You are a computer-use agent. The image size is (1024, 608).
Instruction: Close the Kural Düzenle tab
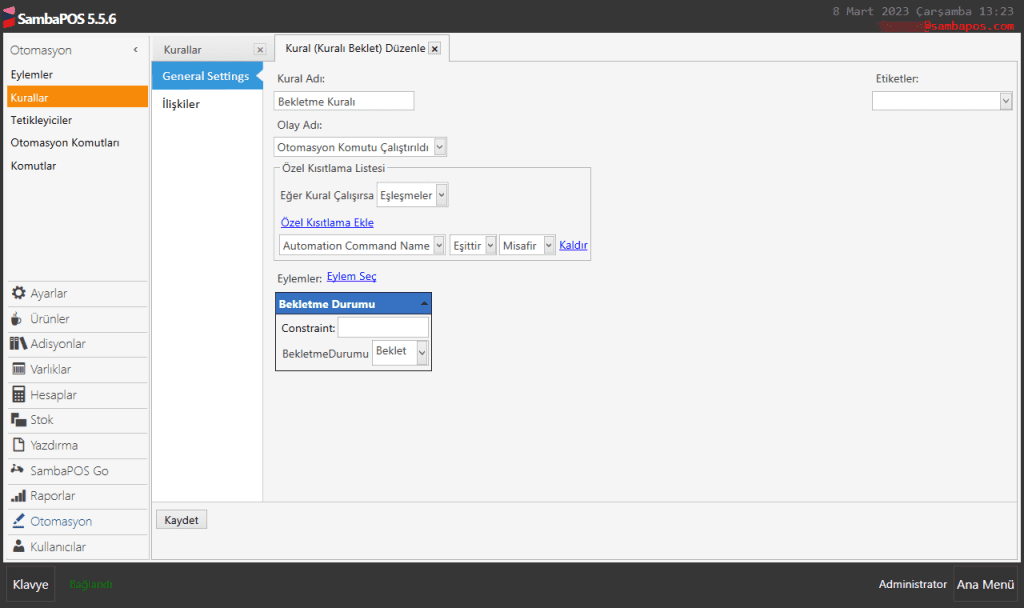click(434, 49)
